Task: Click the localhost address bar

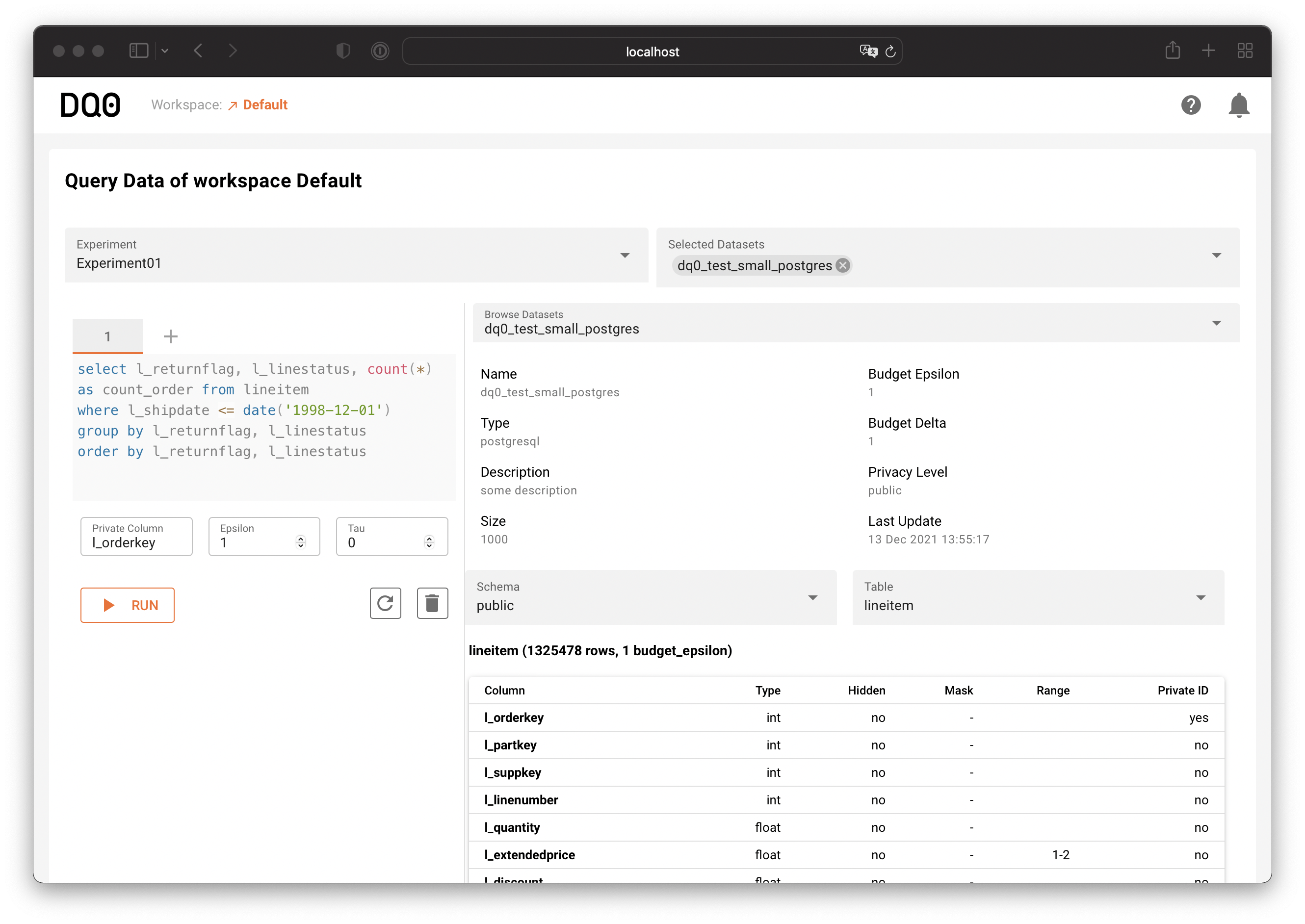Action: 652,51
